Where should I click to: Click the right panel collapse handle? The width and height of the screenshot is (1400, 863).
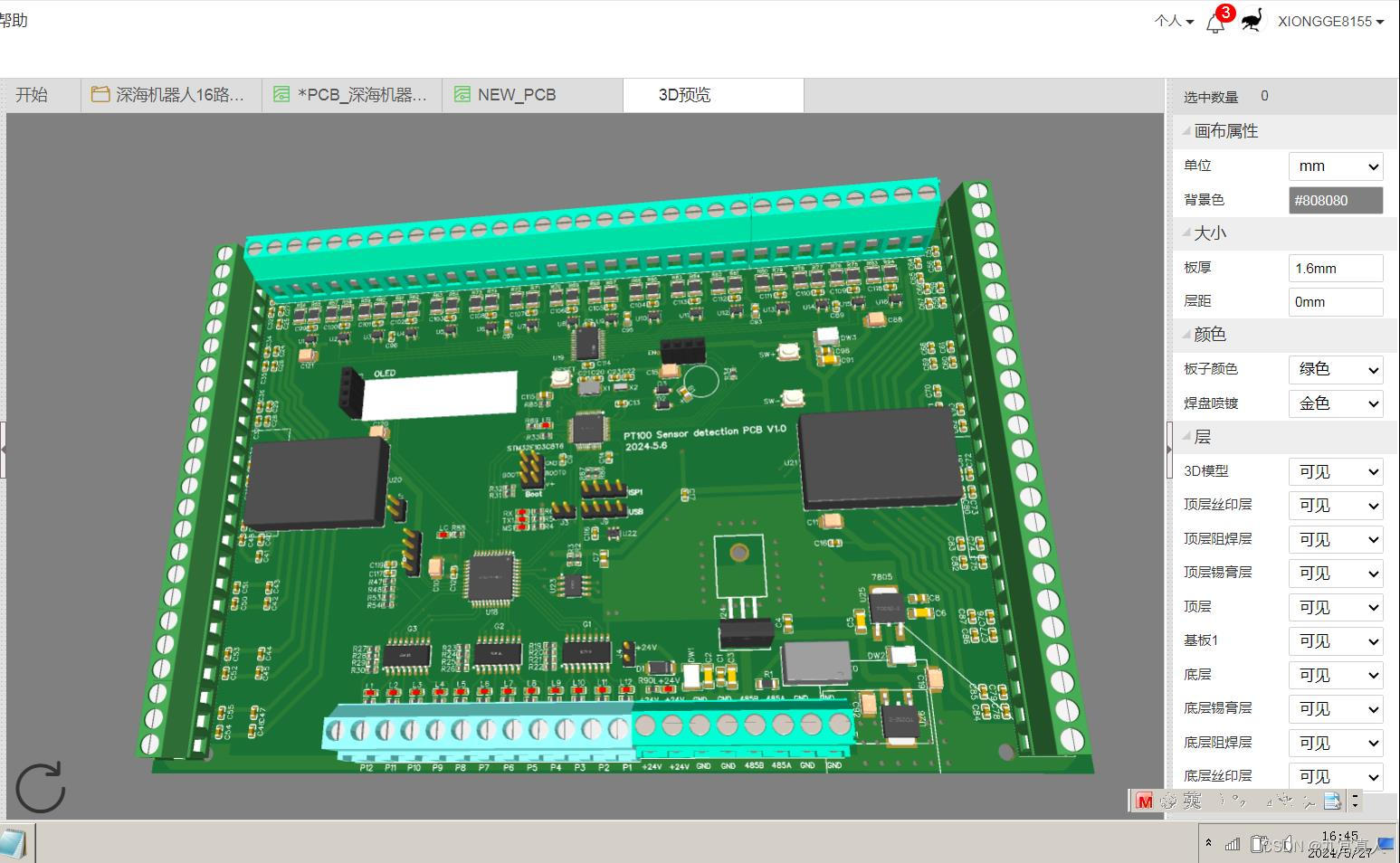(1169, 449)
